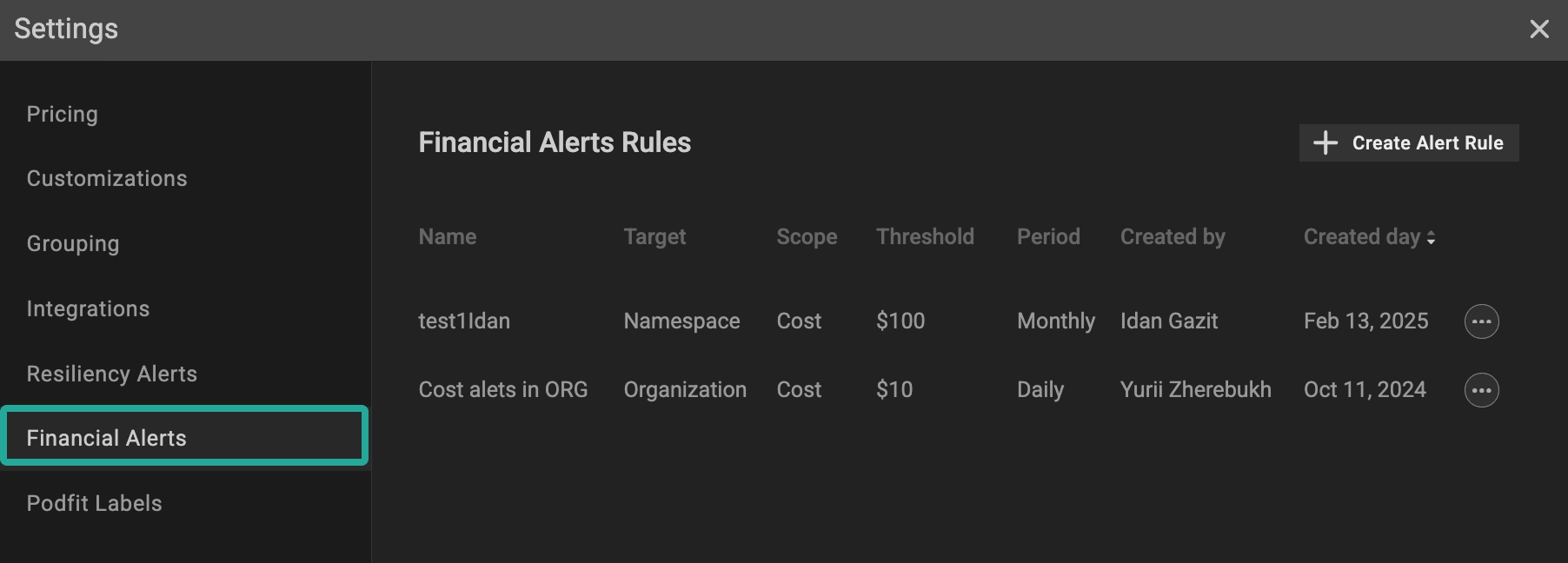Open the Integrations settings
This screenshot has height=563, width=1568.
coord(88,309)
